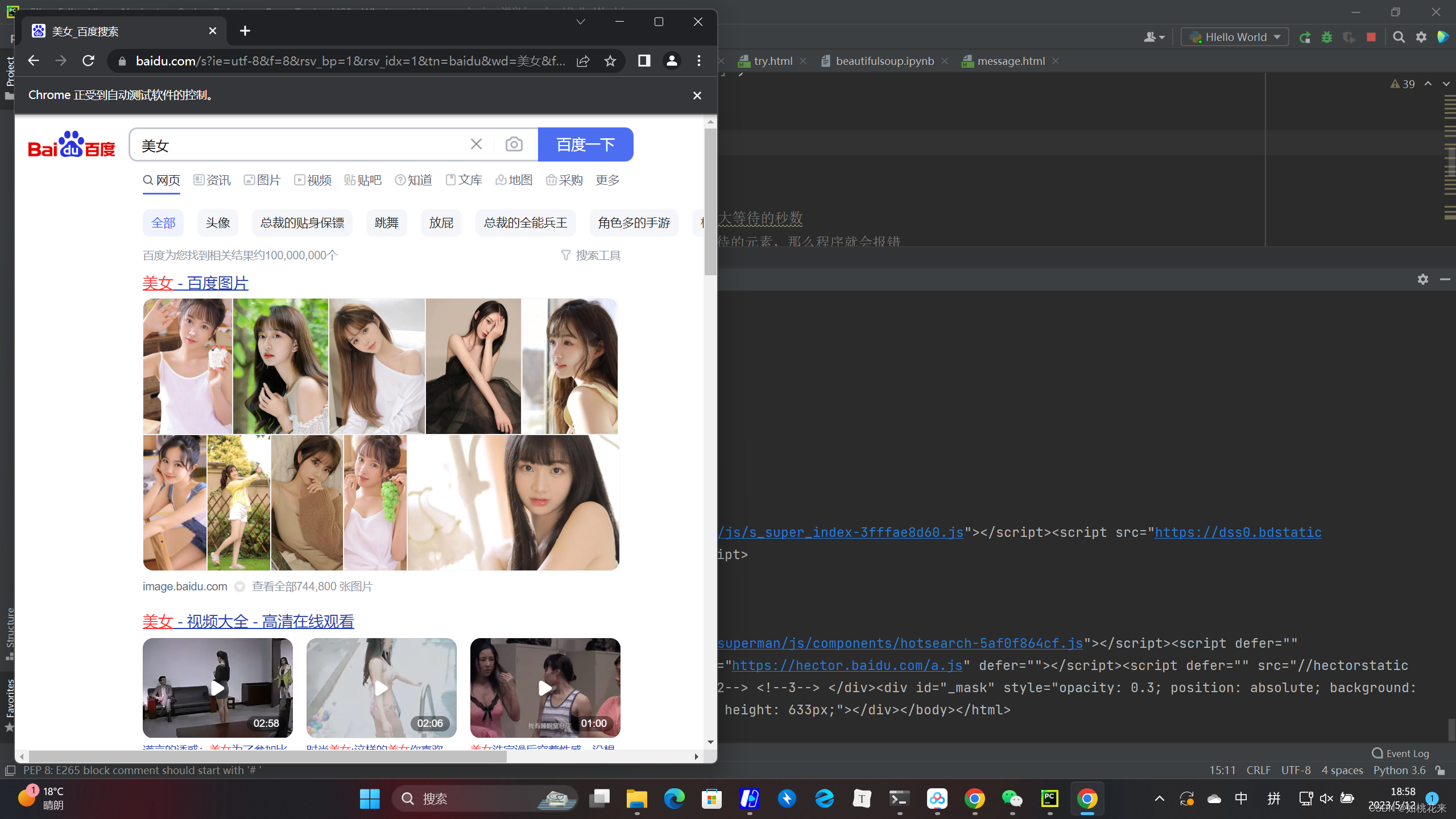Open the 采购 tab
The height and width of the screenshot is (819, 1456).
[564, 180]
